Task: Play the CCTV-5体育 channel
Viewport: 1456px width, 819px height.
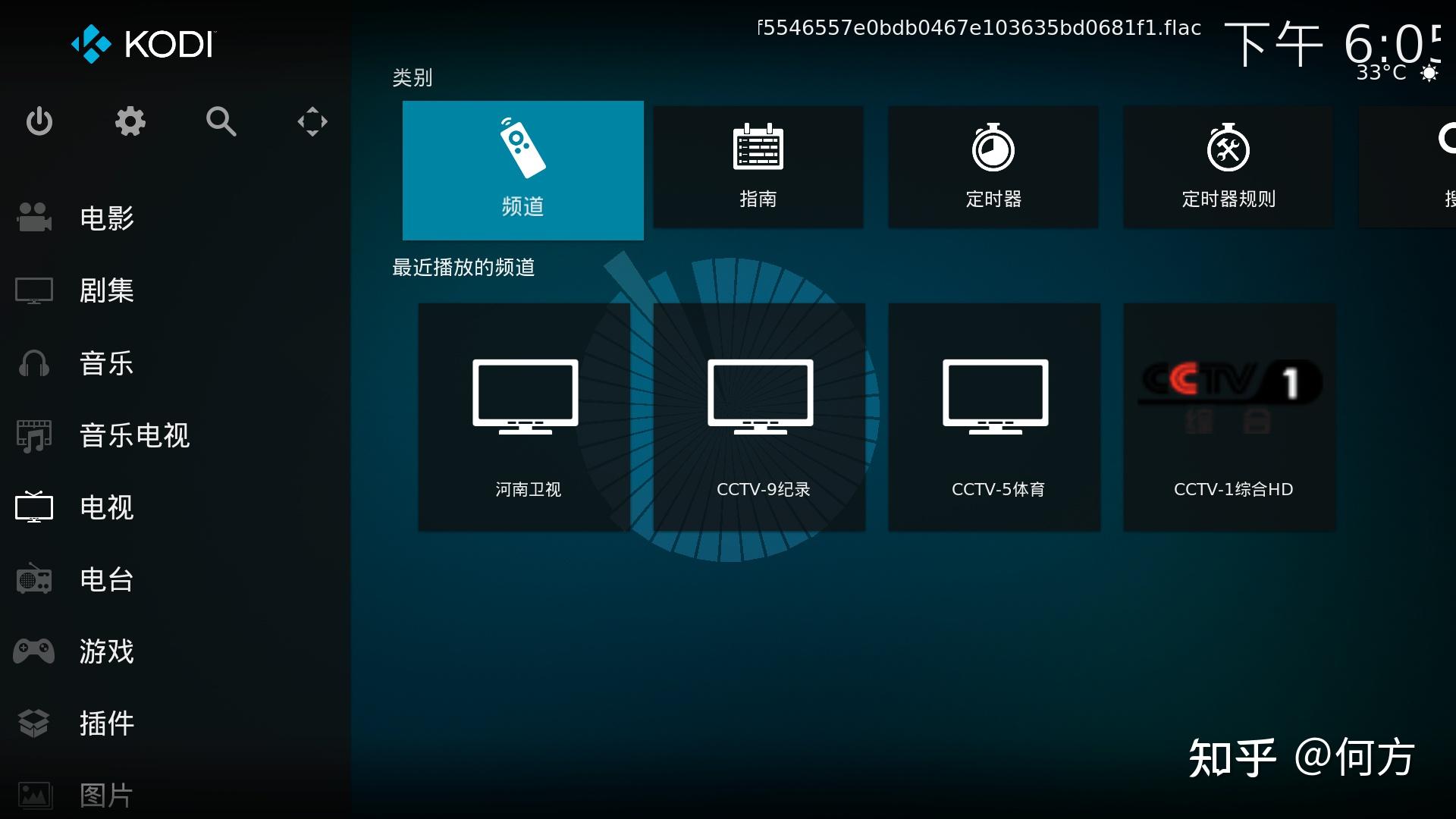Action: (x=994, y=417)
